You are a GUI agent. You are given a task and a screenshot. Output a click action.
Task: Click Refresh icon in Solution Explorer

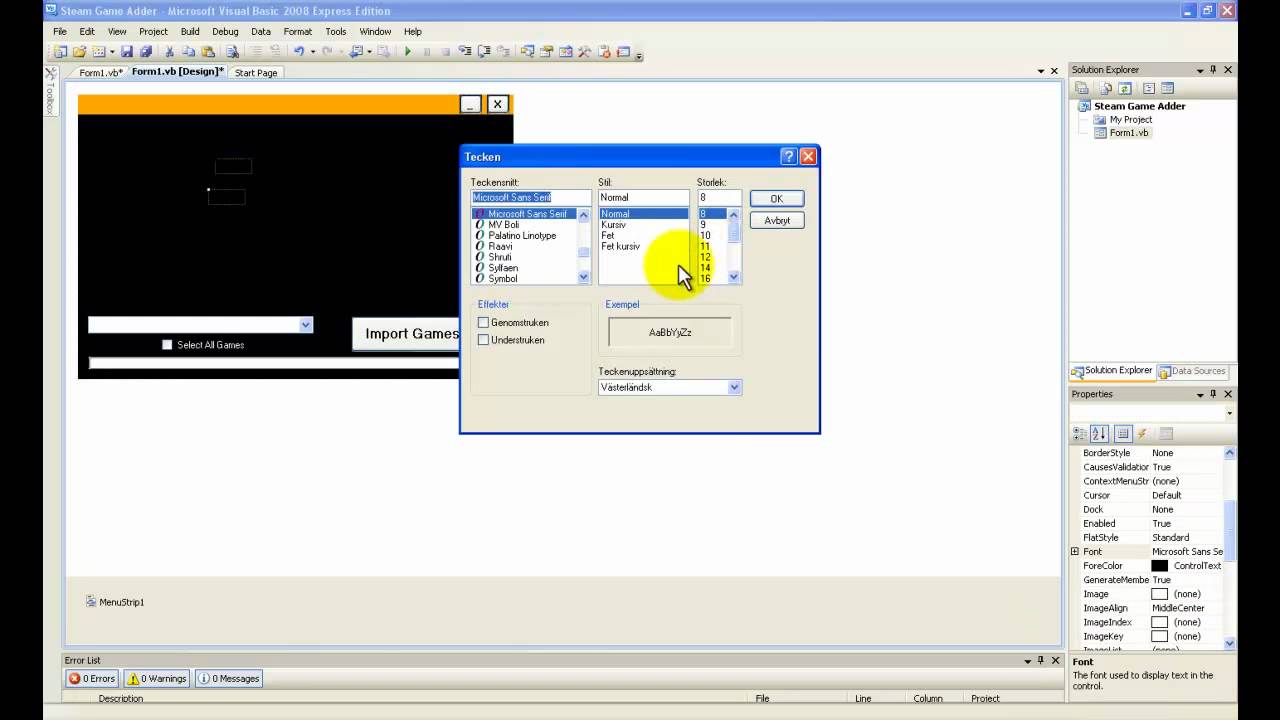[x=1125, y=88]
